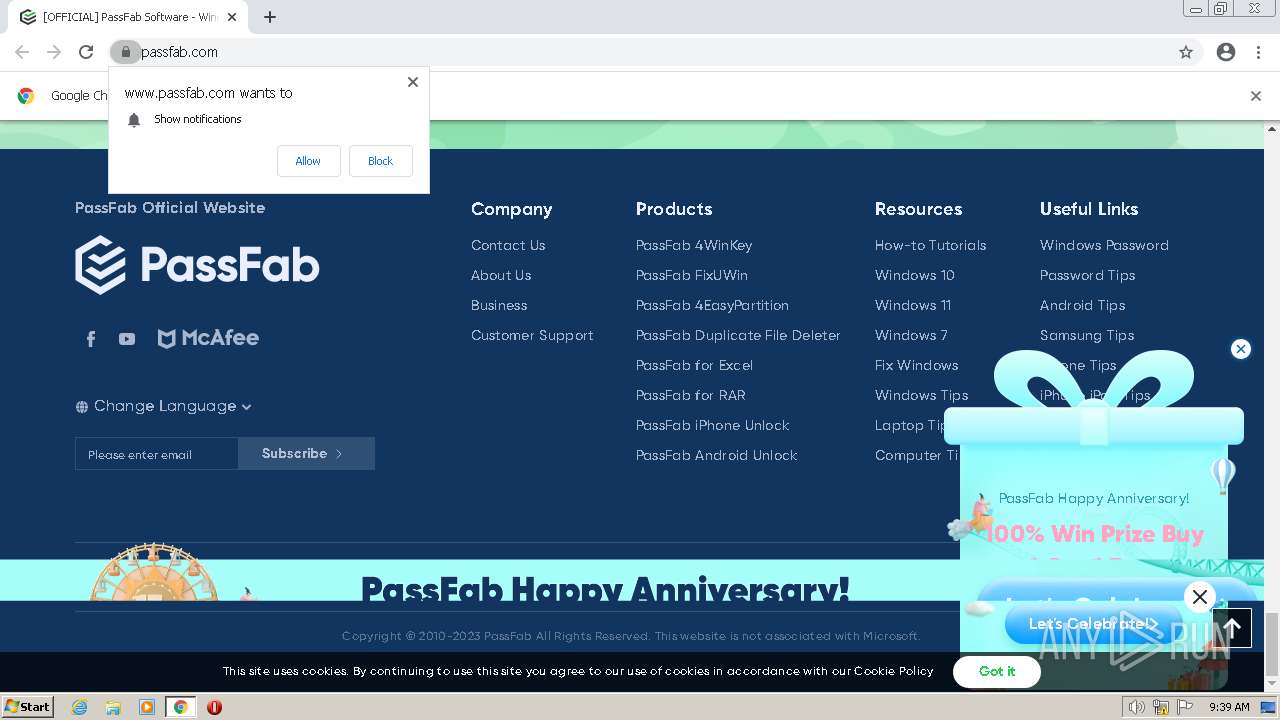The height and width of the screenshot is (720, 1280).
Task: Open the Business link
Action: [499, 305]
